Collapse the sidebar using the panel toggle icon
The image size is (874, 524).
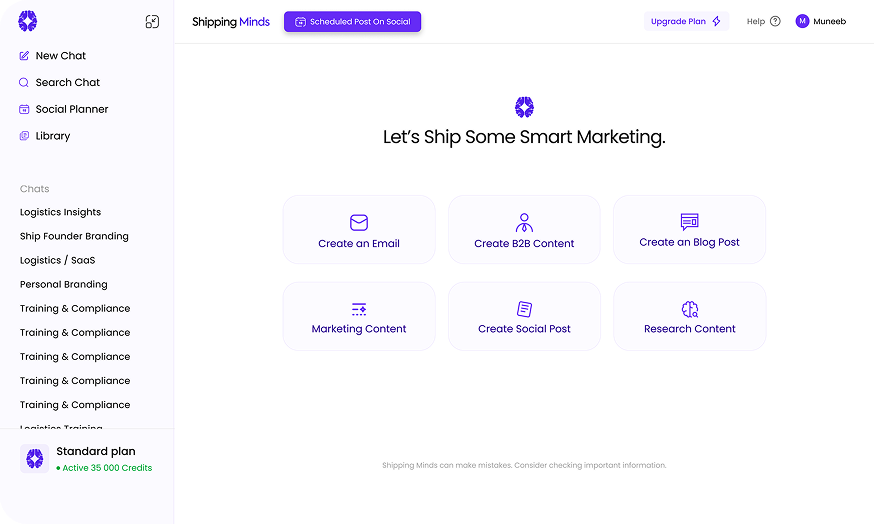click(x=152, y=21)
